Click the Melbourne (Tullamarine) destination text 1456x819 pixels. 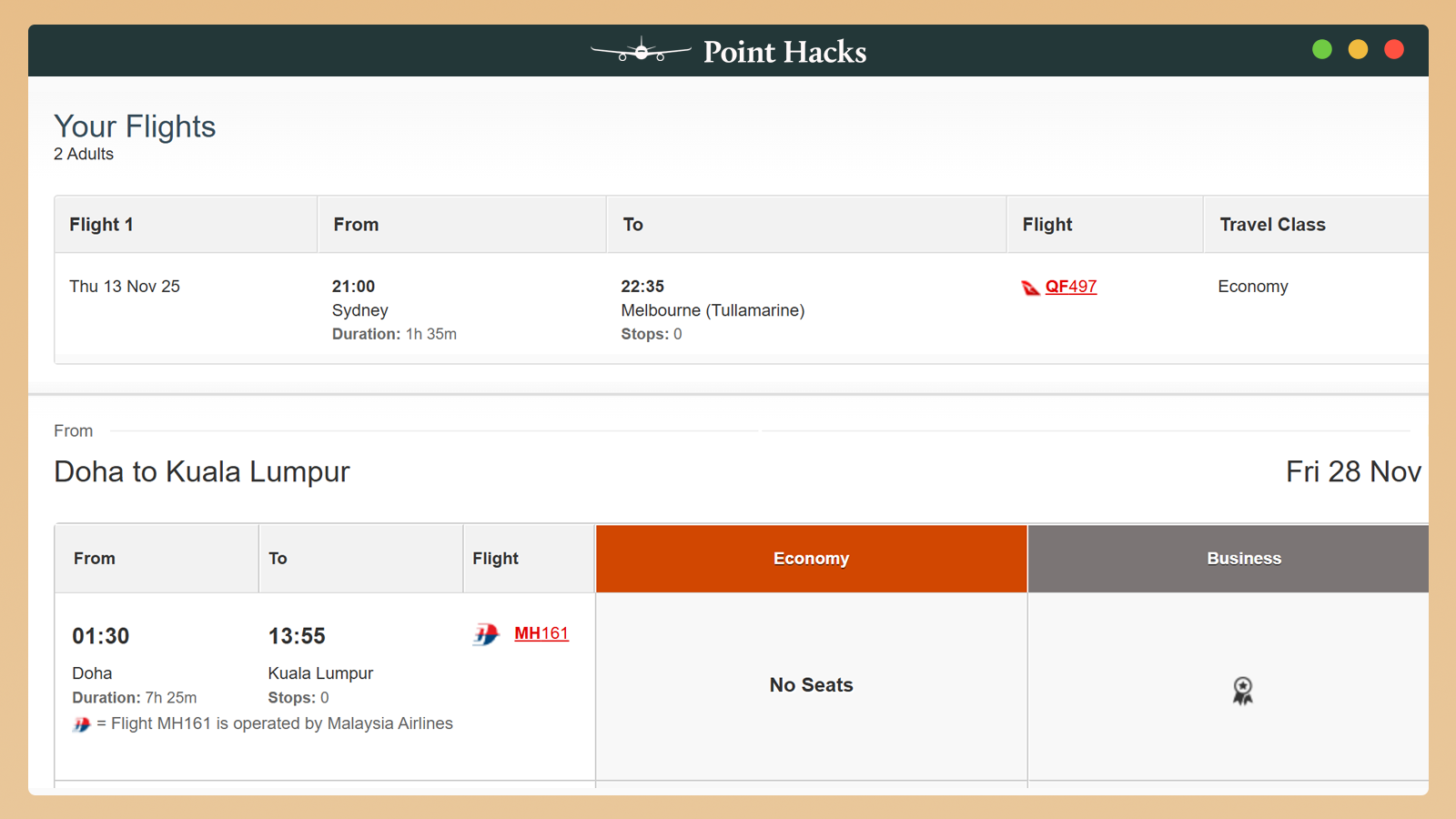[713, 310]
